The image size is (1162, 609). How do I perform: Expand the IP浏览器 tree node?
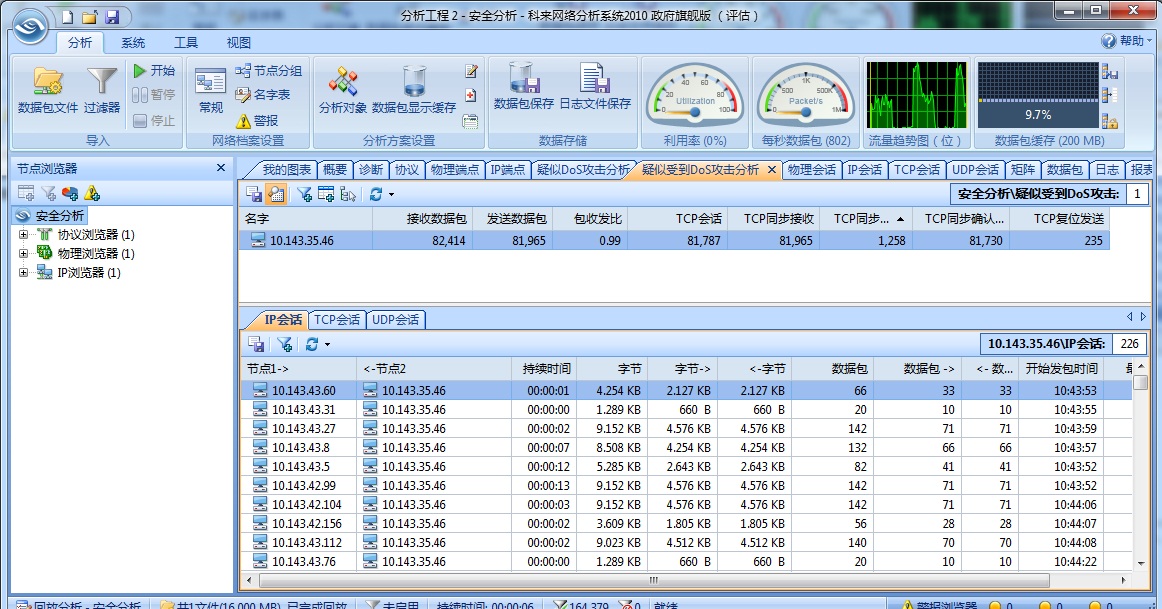23,273
